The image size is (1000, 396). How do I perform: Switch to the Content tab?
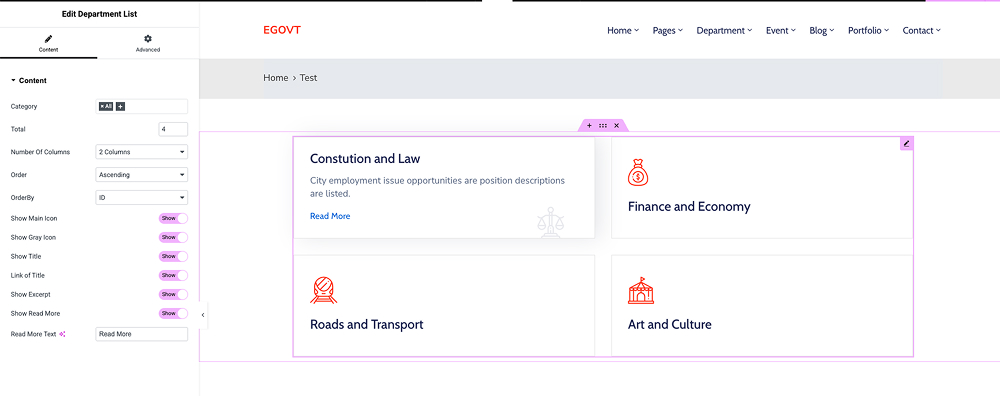[48, 43]
